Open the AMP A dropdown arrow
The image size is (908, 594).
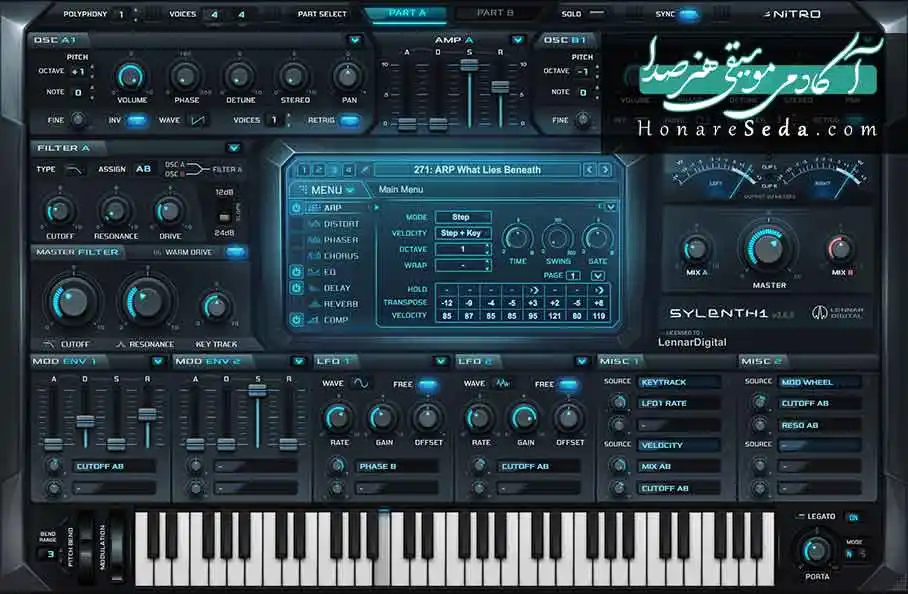point(518,40)
